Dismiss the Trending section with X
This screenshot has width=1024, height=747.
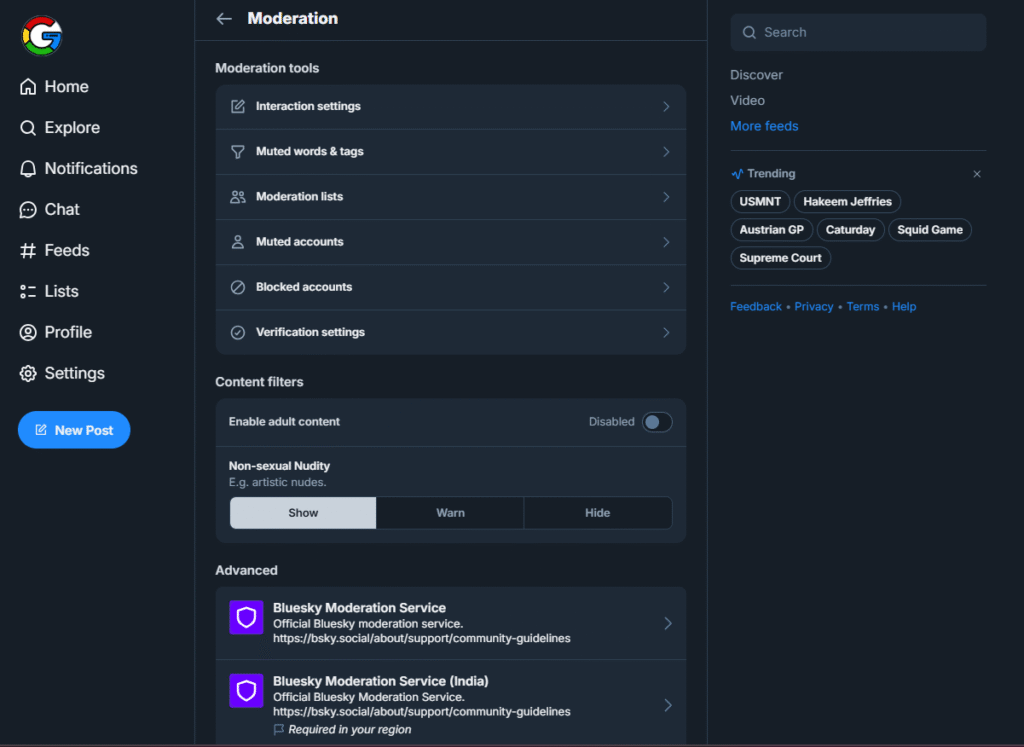(x=977, y=174)
